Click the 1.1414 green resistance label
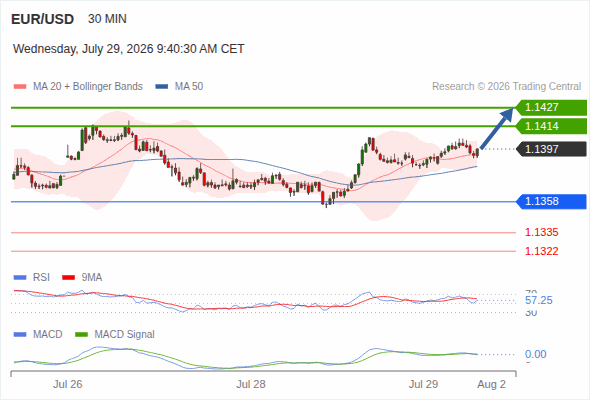The height and width of the screenshot is (400, 590). (551, 126)
